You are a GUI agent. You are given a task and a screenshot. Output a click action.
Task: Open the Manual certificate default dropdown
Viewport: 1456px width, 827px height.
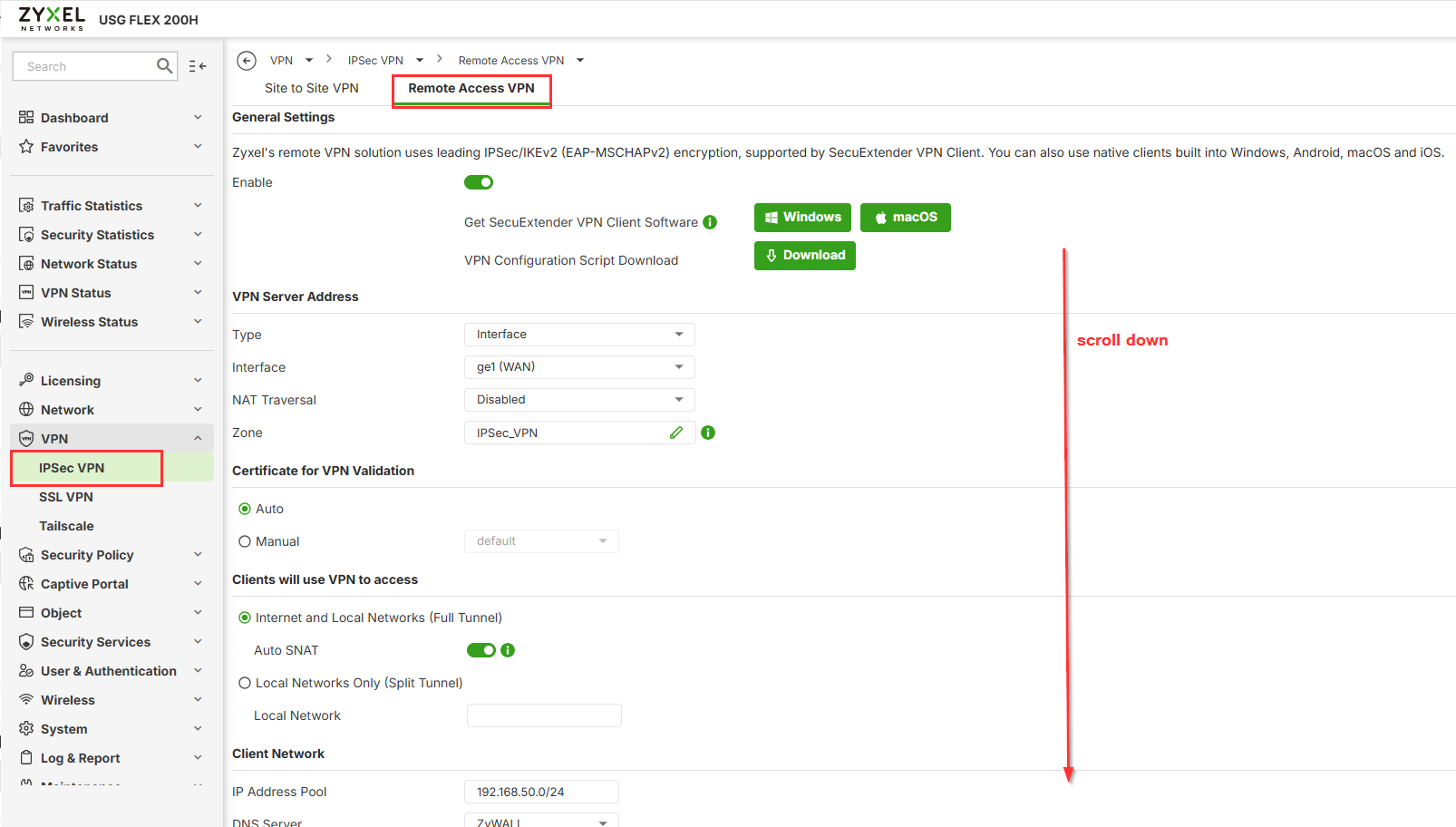[541, 541]
